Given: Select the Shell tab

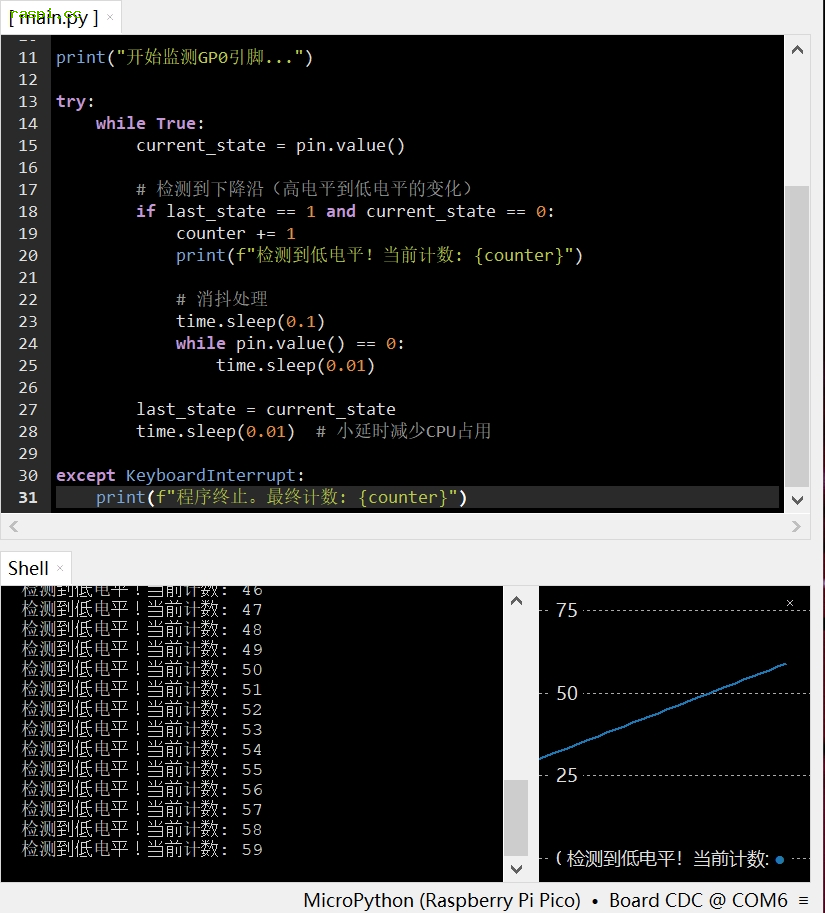Looking at the screenshot, I should 28,568.
